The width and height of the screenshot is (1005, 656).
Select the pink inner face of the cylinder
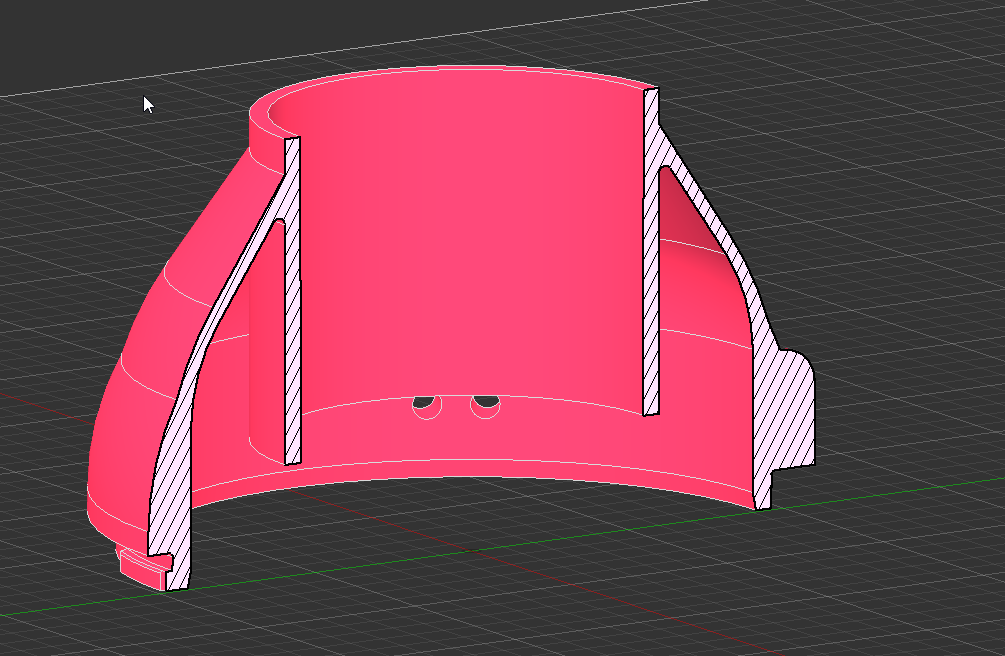point(470,250)
